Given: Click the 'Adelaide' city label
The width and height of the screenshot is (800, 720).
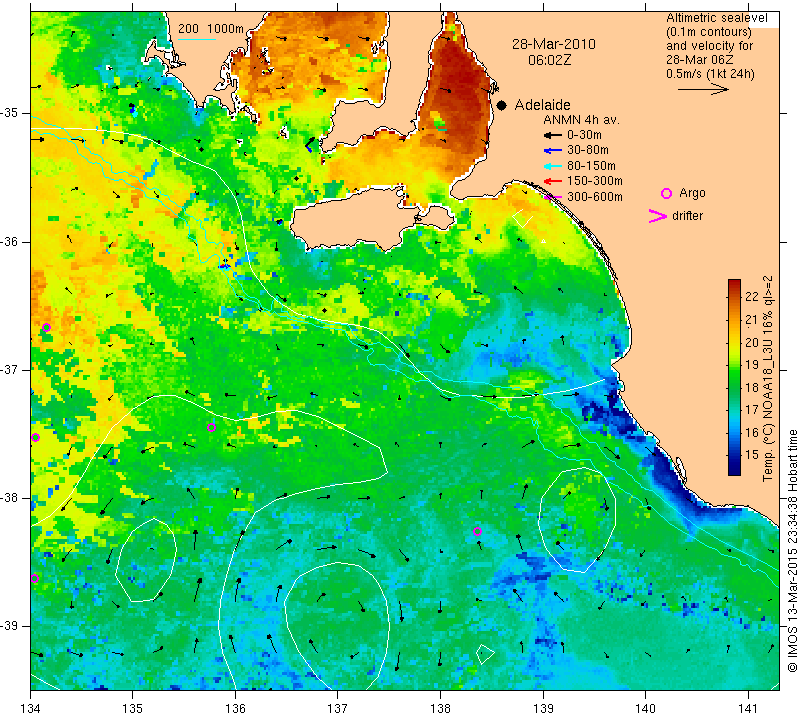Looking at the screenshot, I should pos(542,105).
